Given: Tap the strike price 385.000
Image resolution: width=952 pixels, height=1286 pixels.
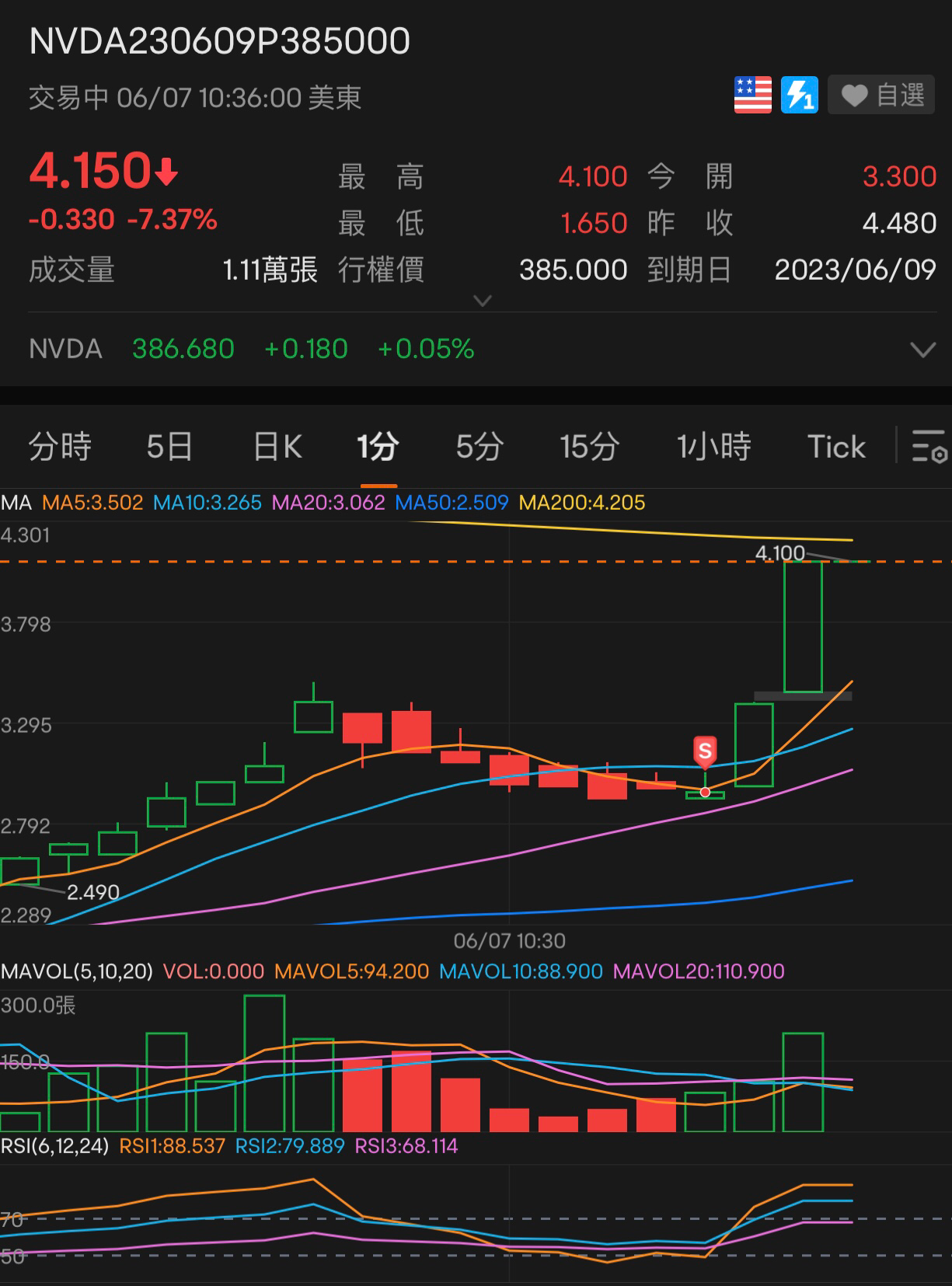Looking at the screenshot, I should coord(574,270).
